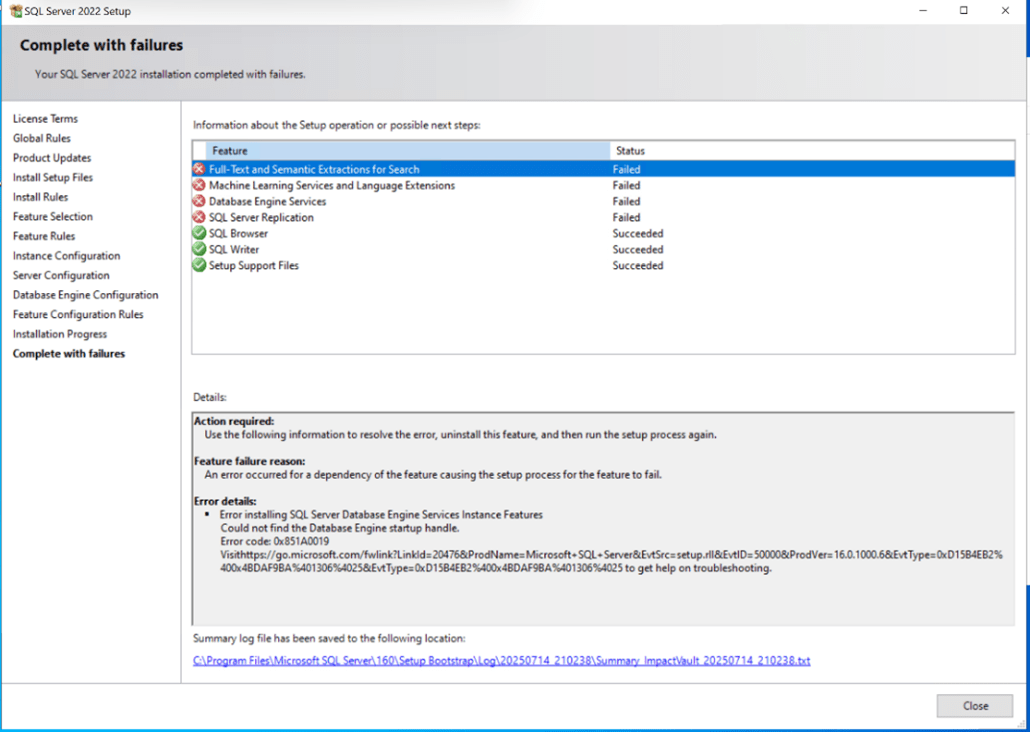
Task: Close the window with the title bar X
Action: coord(1005,11)
